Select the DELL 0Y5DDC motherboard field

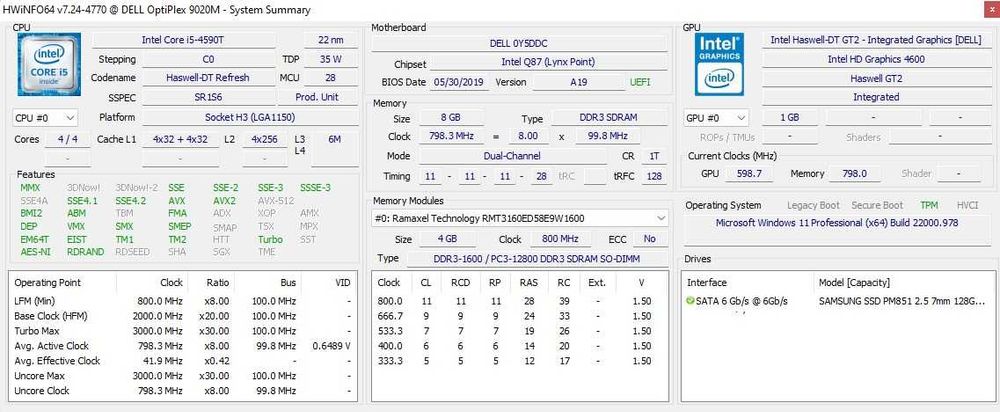click(518, 43)
